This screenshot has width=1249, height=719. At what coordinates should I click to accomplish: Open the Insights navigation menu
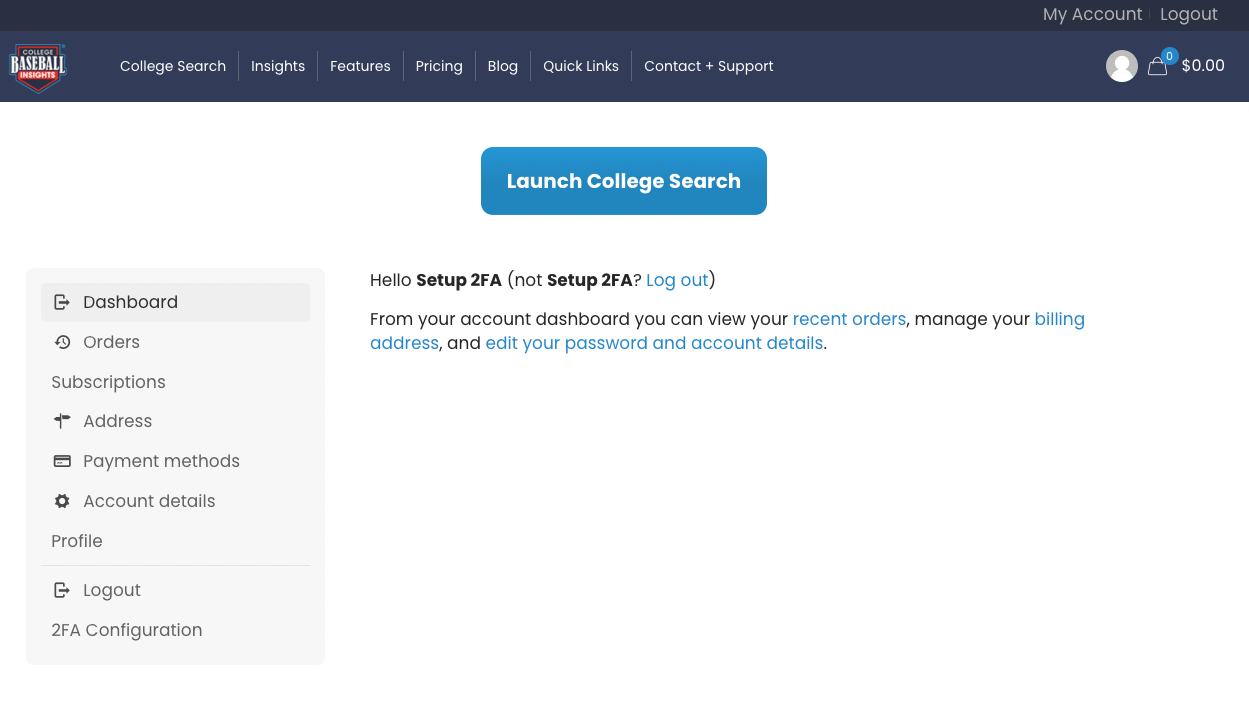[278, 66]
